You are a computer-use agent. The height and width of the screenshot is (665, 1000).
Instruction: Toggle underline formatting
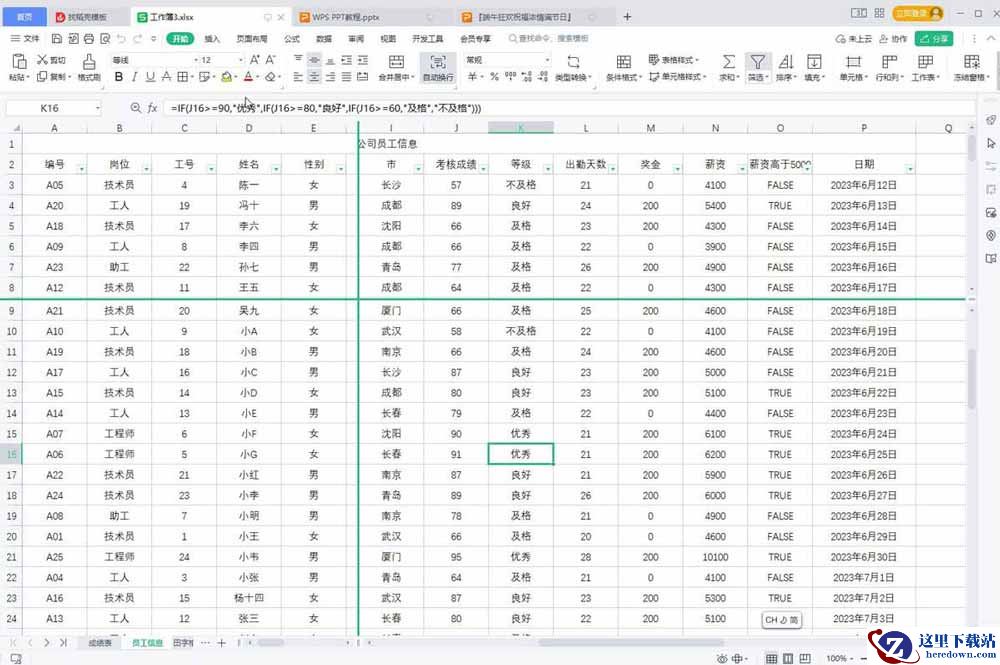150,77
